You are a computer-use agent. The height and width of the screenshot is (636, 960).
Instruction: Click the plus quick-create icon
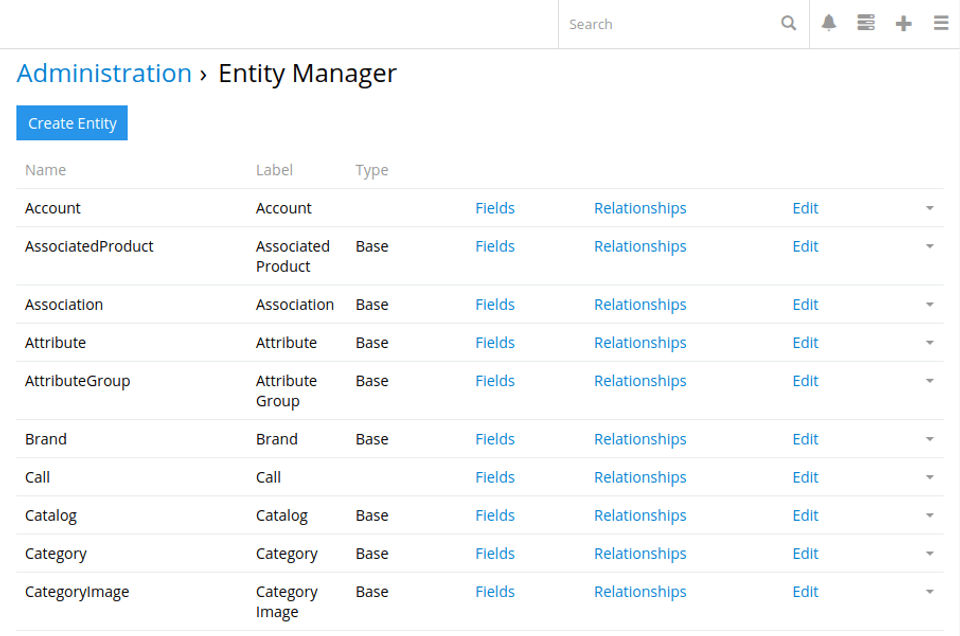904,24
